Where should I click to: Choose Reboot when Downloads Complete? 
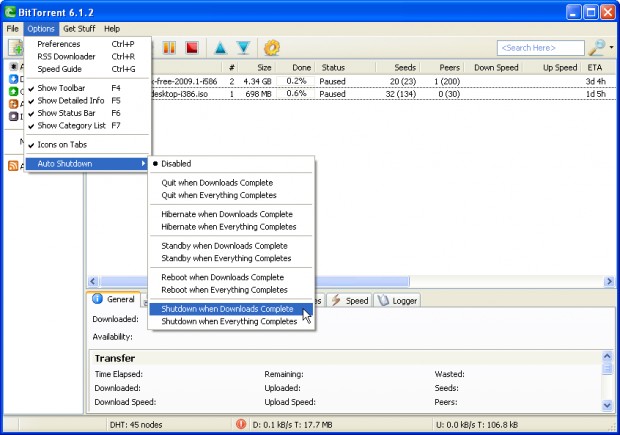(x=231, y=278)
